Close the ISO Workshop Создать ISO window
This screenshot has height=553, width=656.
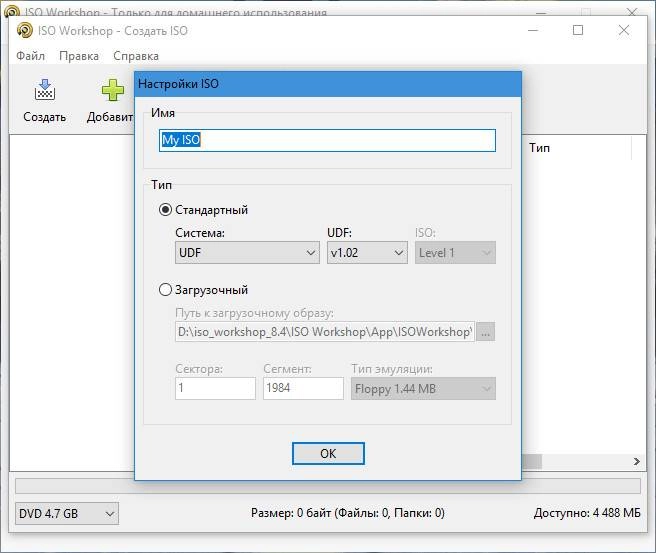[624, 30]
